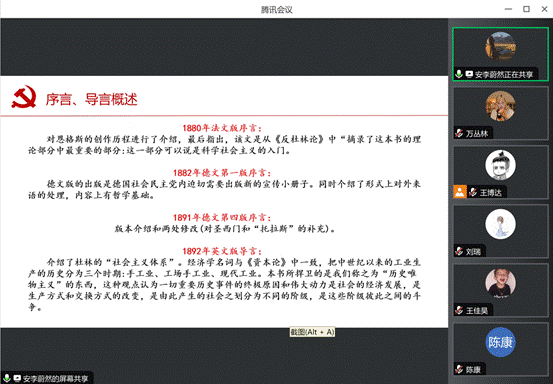Click the participant name 刘瑞
This screenshot has height=384, width=553.
(473, 252)
